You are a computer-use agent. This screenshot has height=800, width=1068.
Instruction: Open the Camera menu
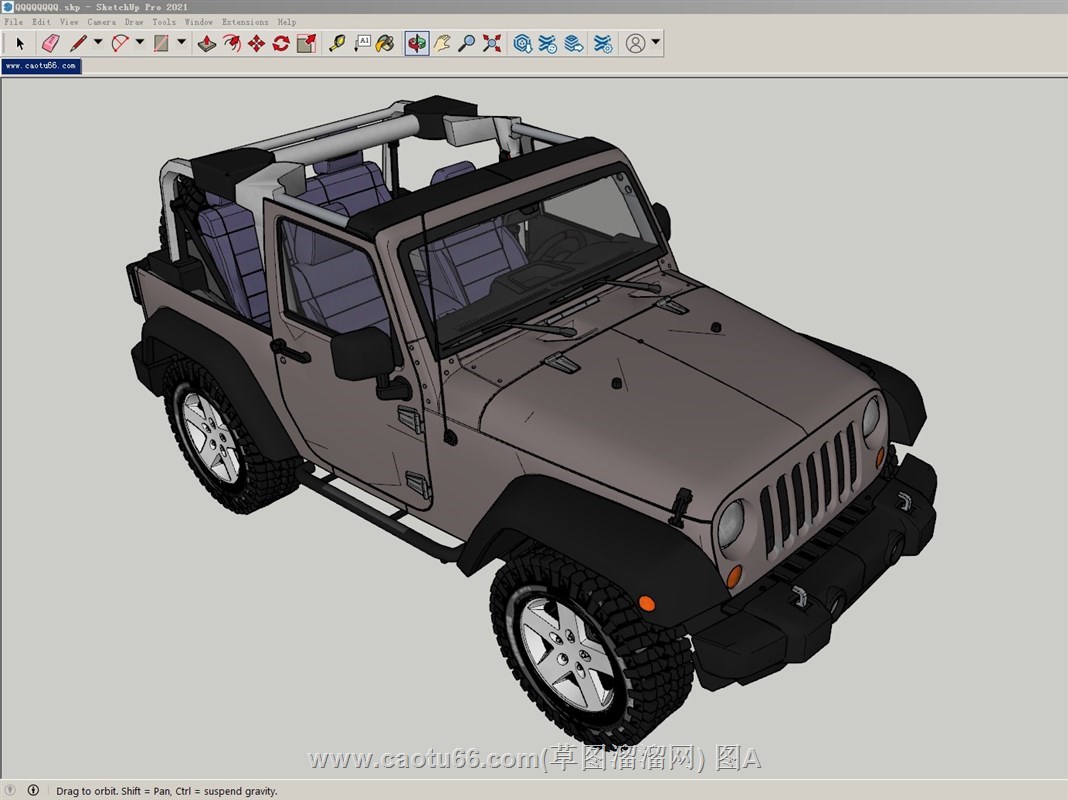click(x=101, y=21)
